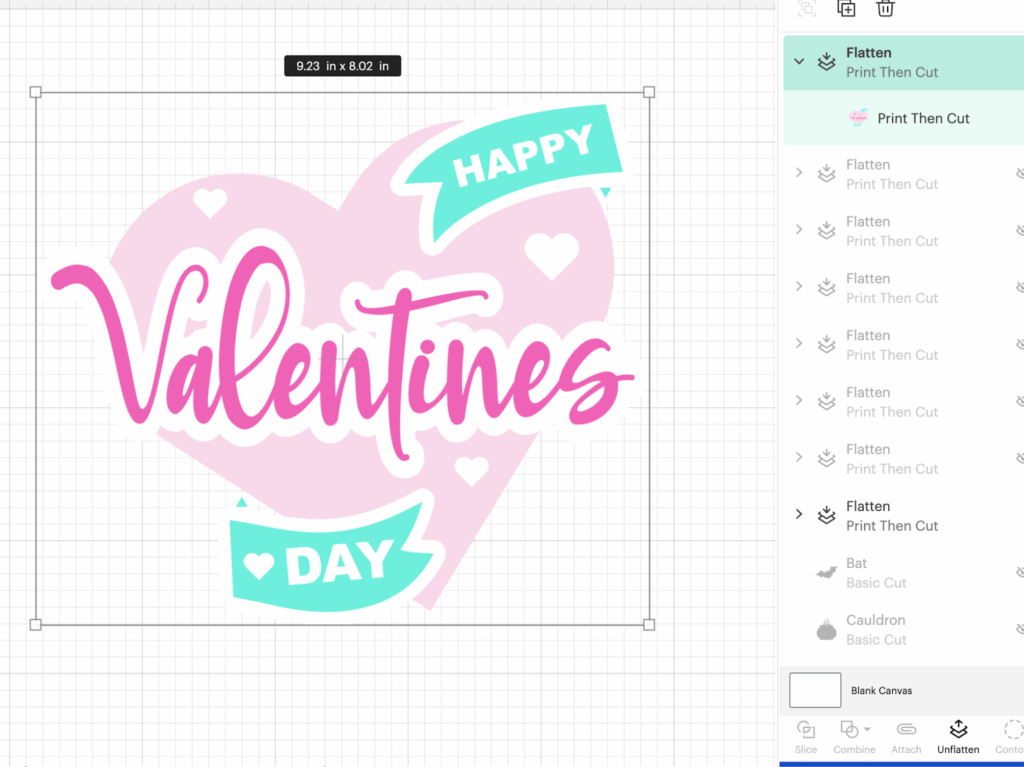Image resolution: width=1024 pixels, height=767 pixels.
Task: Click the Contour tool icon
Action: pos(1012,729)
